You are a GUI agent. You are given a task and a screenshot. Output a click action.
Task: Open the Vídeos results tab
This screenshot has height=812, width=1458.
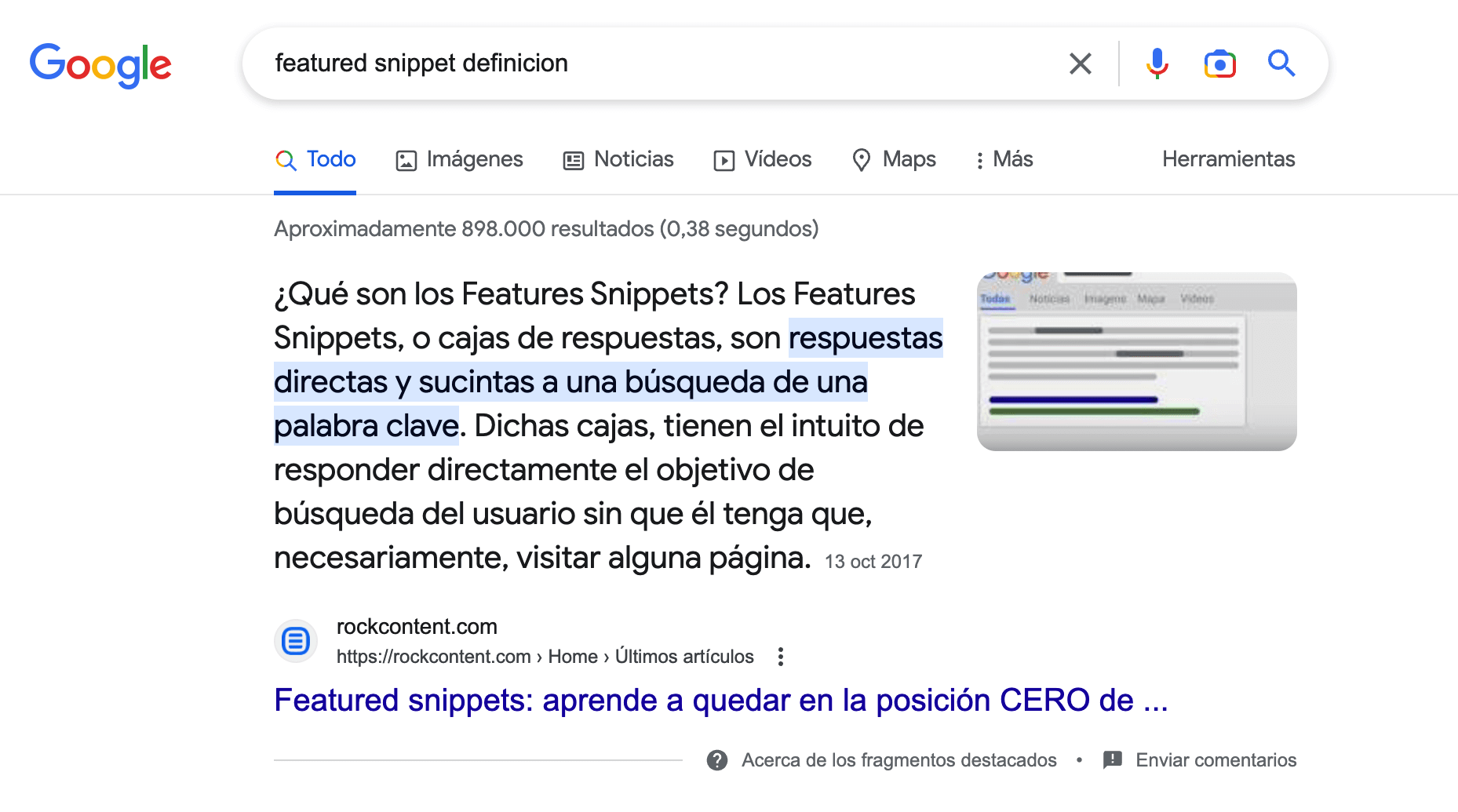point(762,159)
